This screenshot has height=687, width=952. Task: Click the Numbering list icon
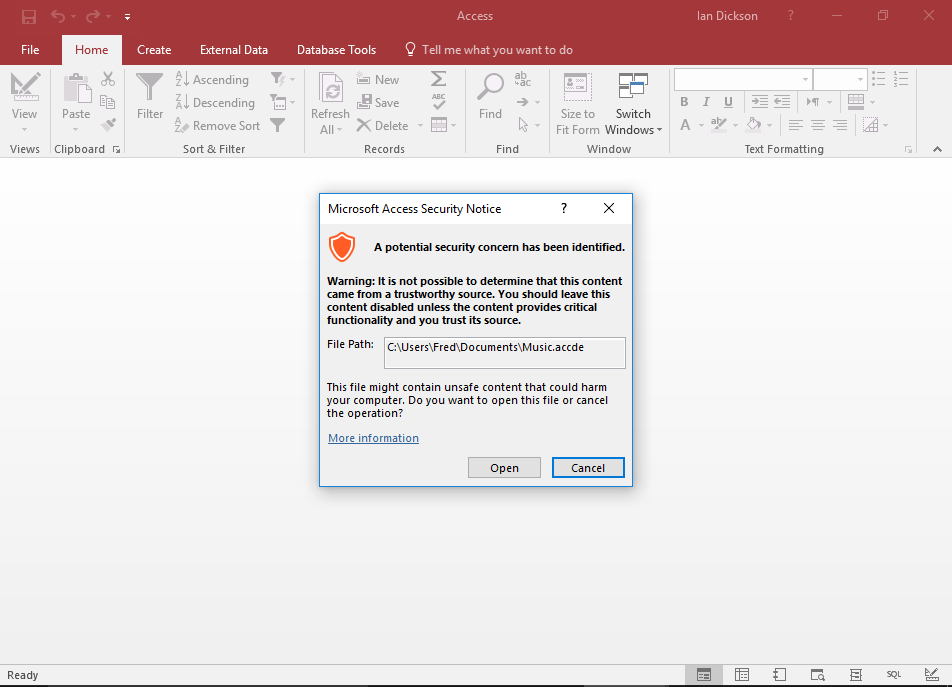click(x=901, y=79)
